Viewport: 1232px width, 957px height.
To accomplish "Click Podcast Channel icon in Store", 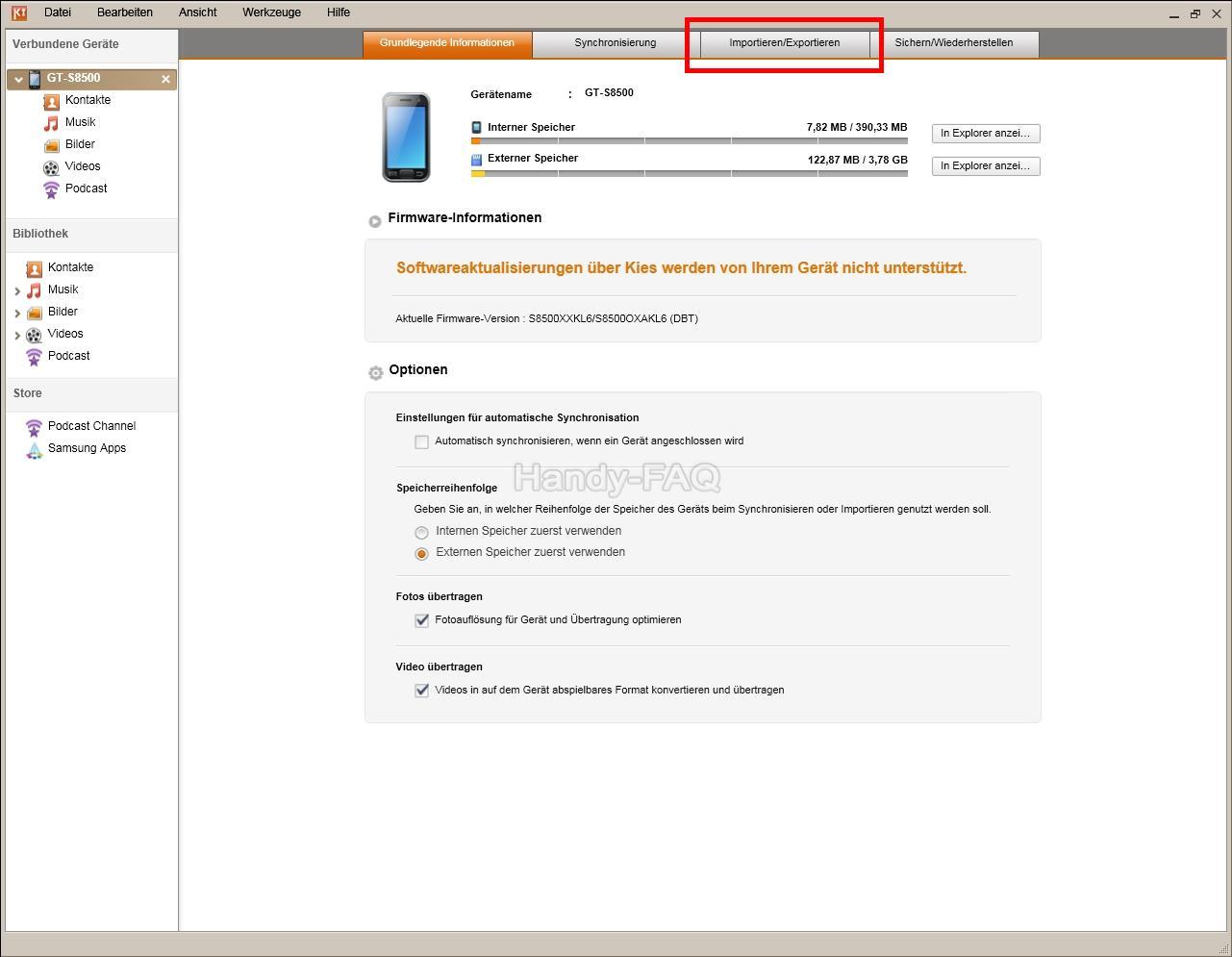I will (34, 427).
